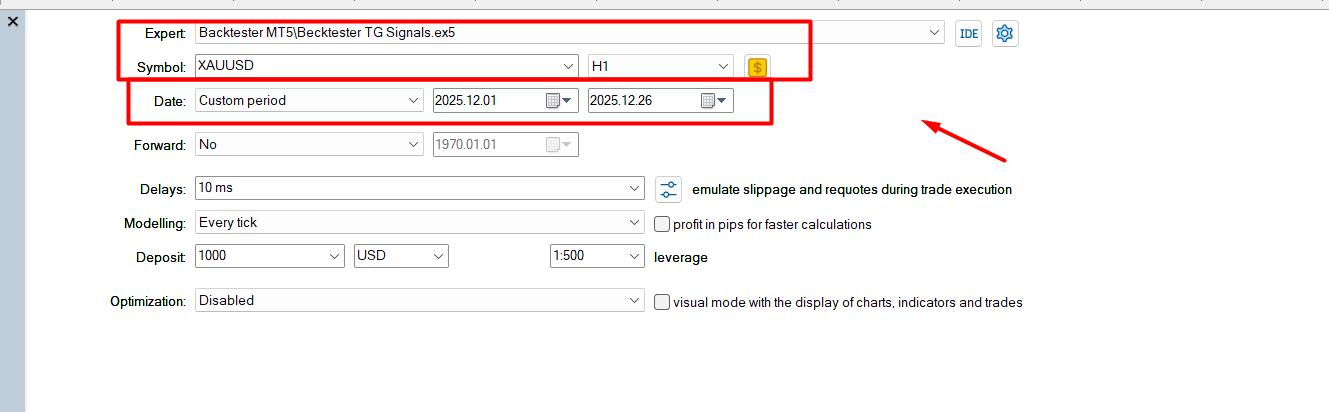The height and width of the screenshot is (412, 1329).
Task: Open the Optimization Disabled dropdown
Action: (x=636, y=300)
